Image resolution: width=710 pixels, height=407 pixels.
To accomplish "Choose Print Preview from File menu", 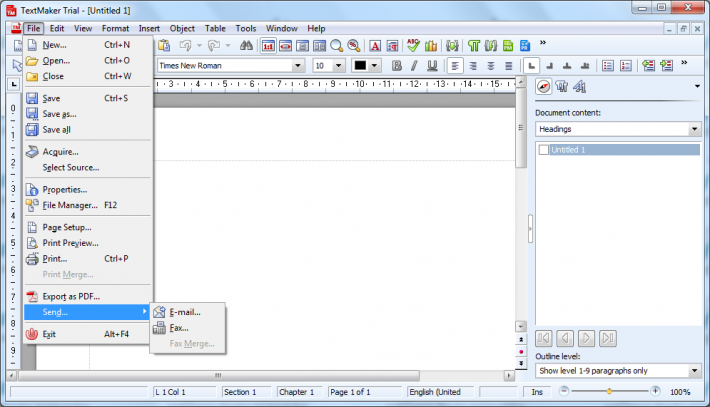I will point(88,243).
